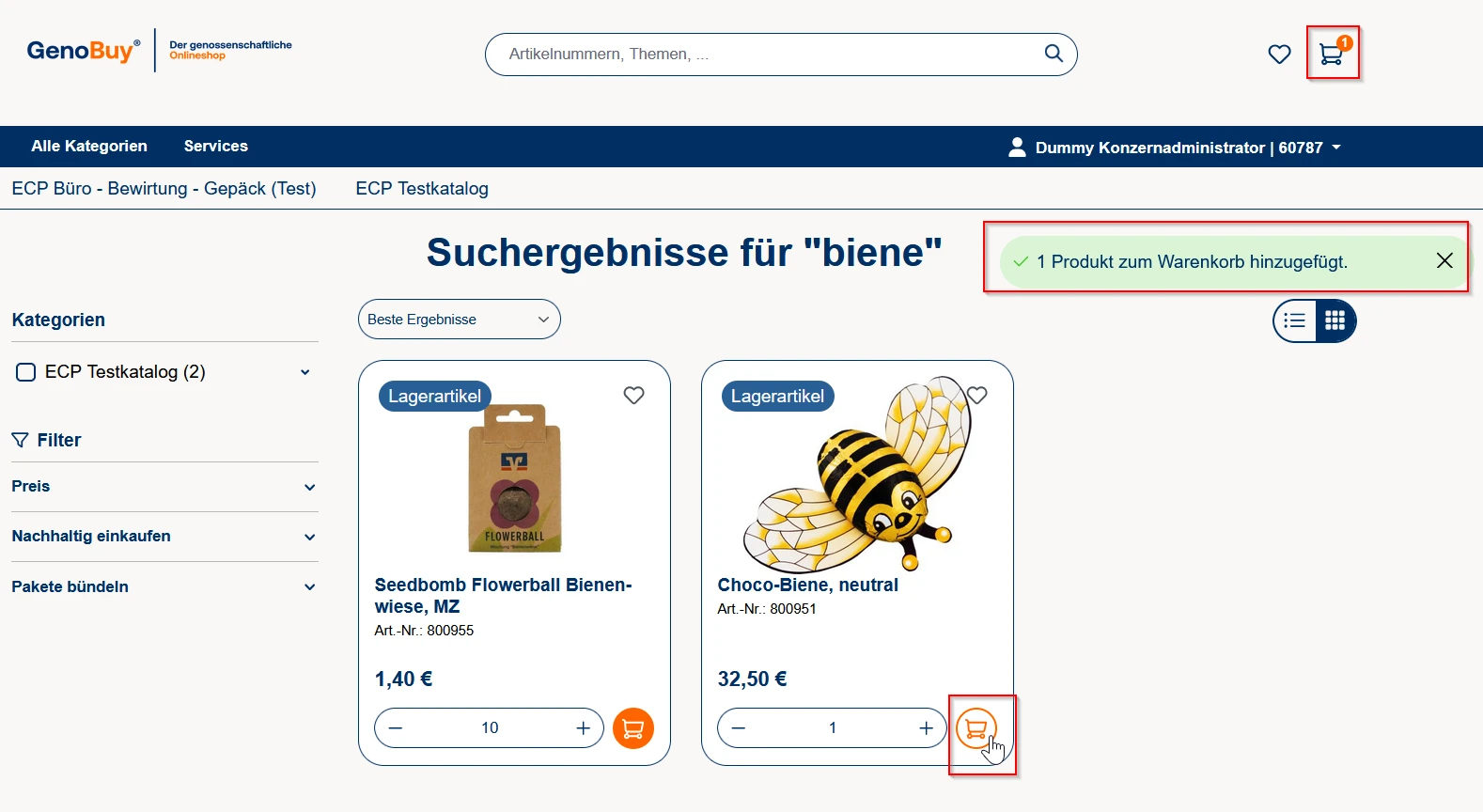Go to ECP Testkatalog catalog link
Screen dimensions: 1483x812
click(x=422, y=189)
